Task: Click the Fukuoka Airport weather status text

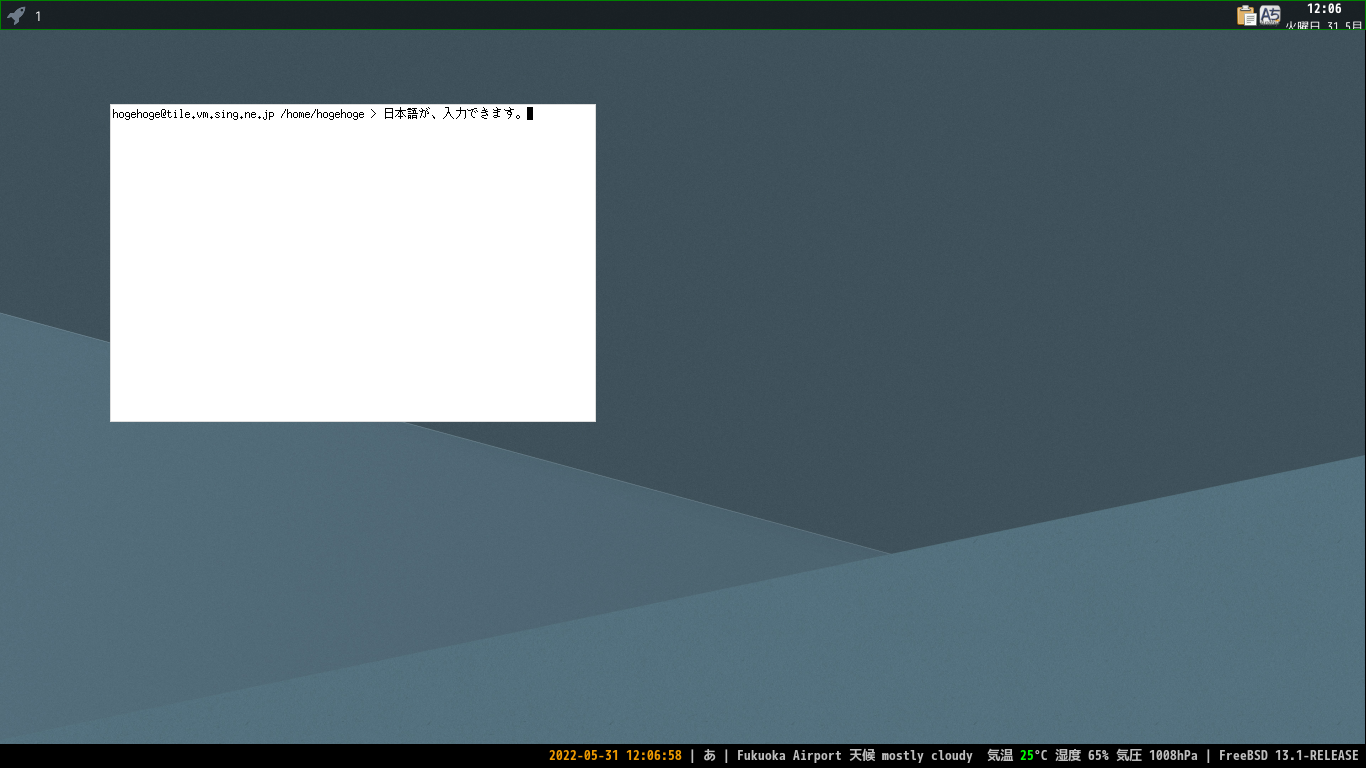Action: tap(855, 756)
